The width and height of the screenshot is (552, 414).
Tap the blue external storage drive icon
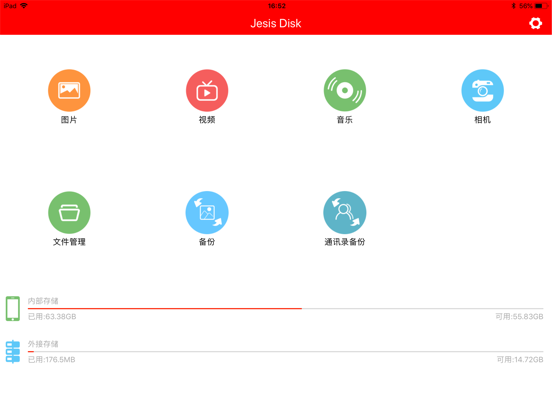[x=13, y=351]
